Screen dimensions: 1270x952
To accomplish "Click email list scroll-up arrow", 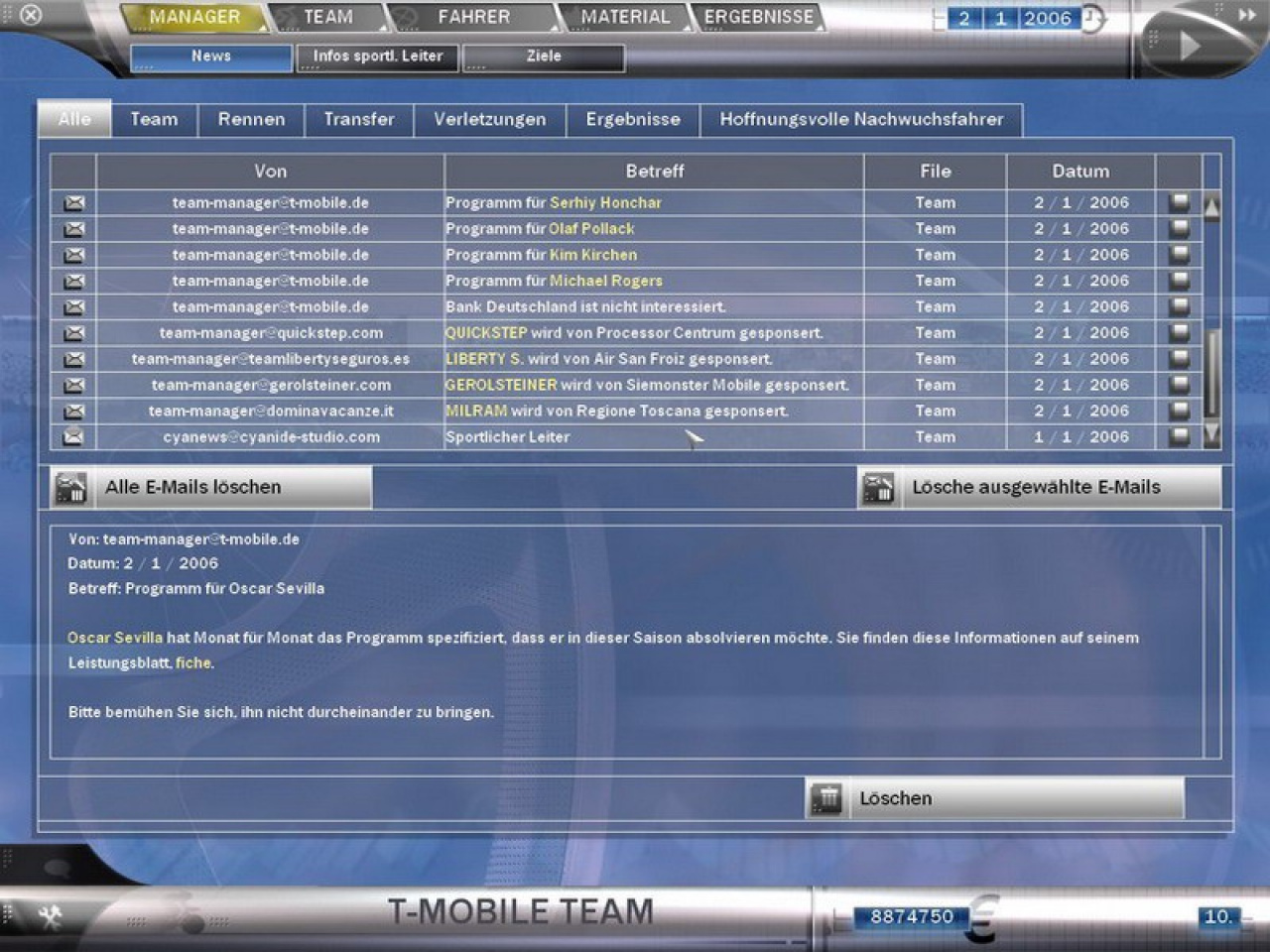I will point(1211,207).
